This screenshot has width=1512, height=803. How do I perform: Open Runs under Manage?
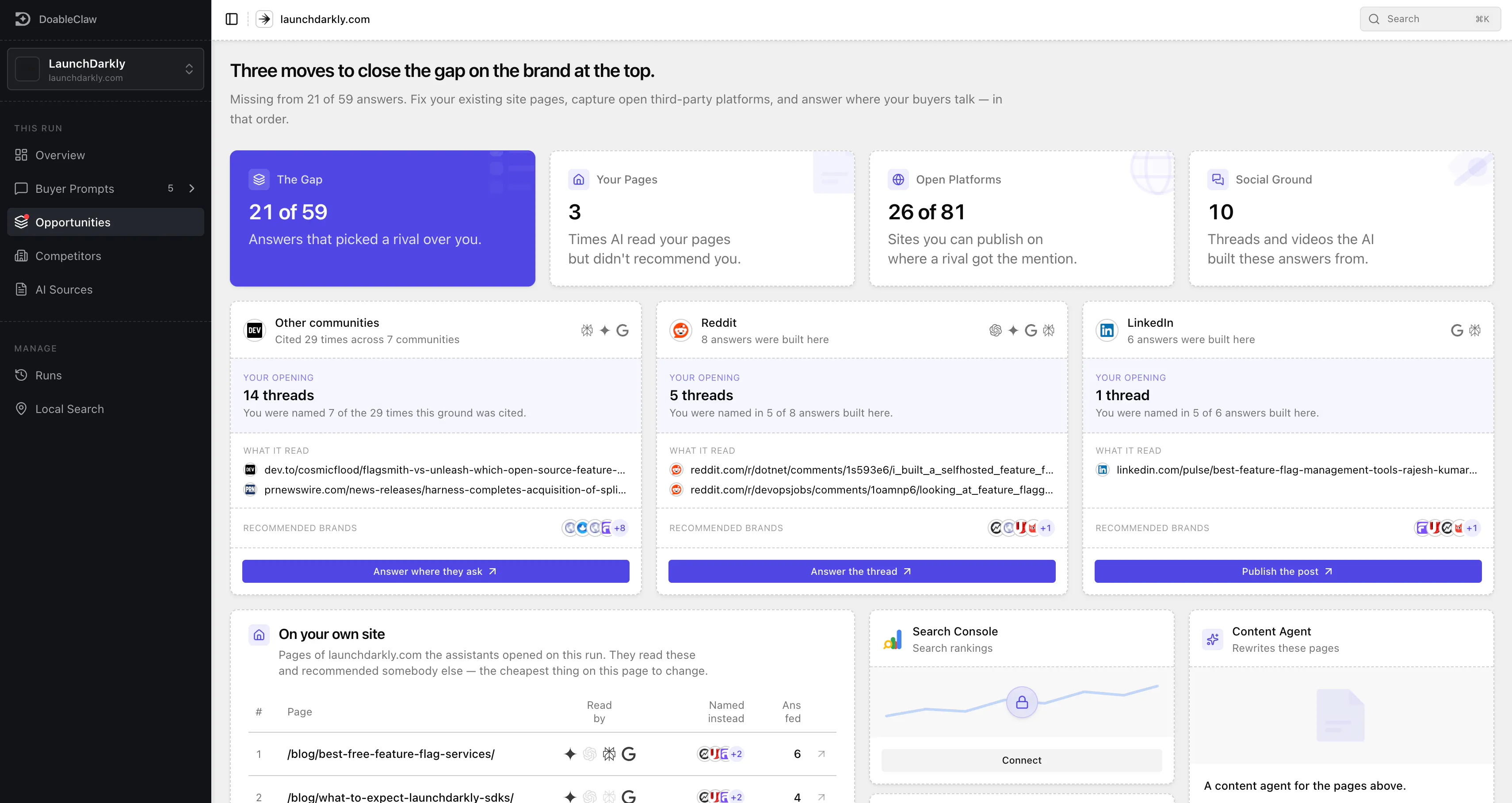106,375
